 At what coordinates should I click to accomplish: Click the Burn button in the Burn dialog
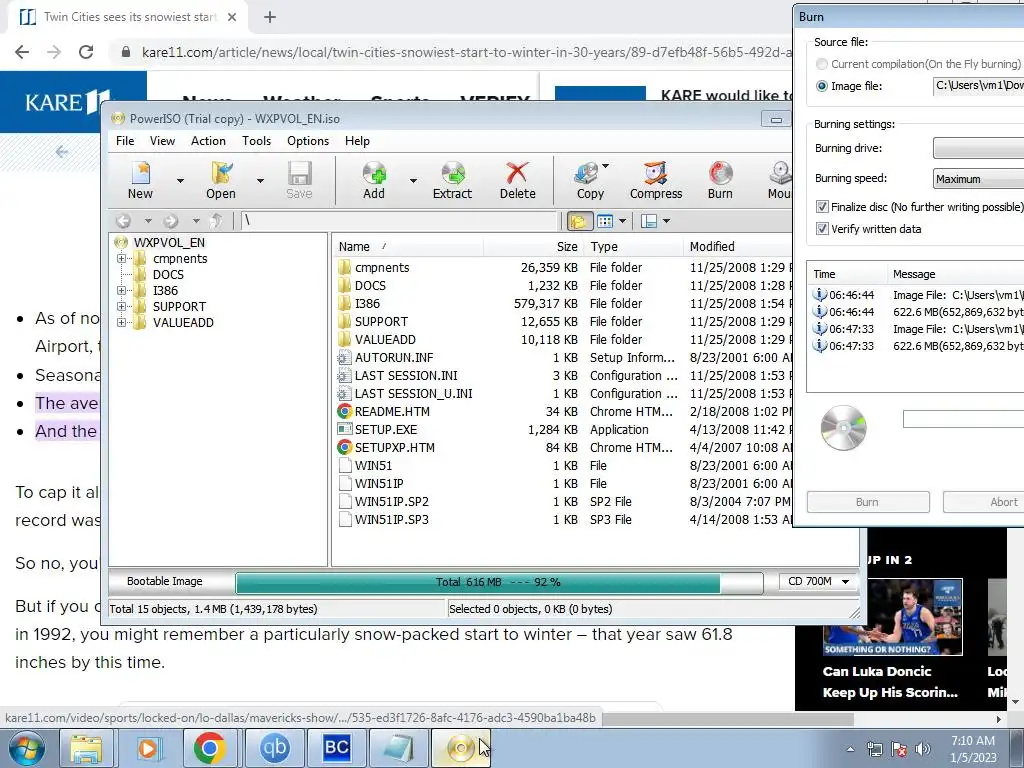pyautogui.click(x=868, y=502)
